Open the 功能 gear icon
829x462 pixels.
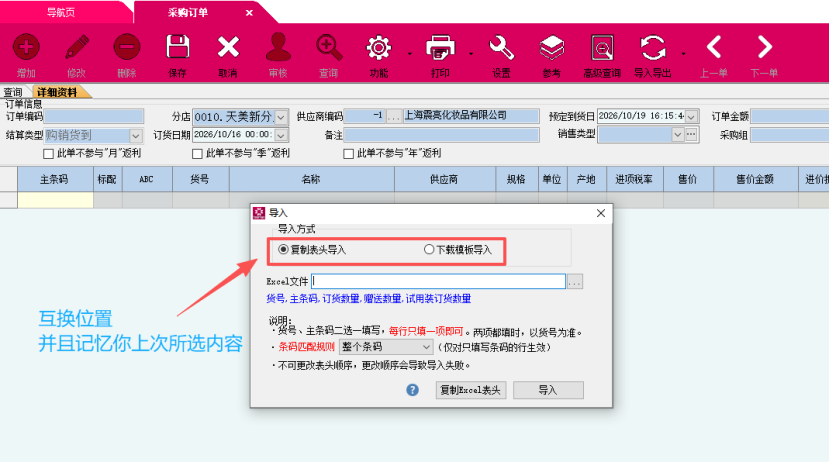379,48
